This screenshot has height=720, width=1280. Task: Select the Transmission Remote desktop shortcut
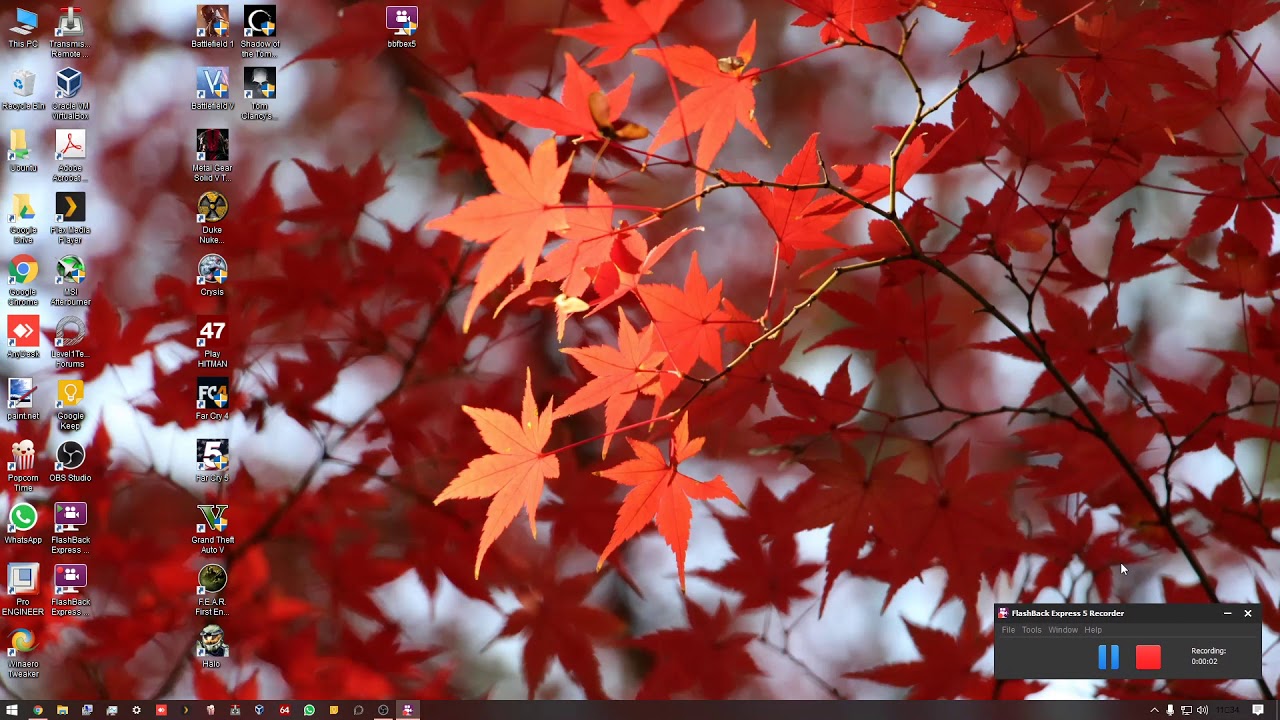(69, 32)
